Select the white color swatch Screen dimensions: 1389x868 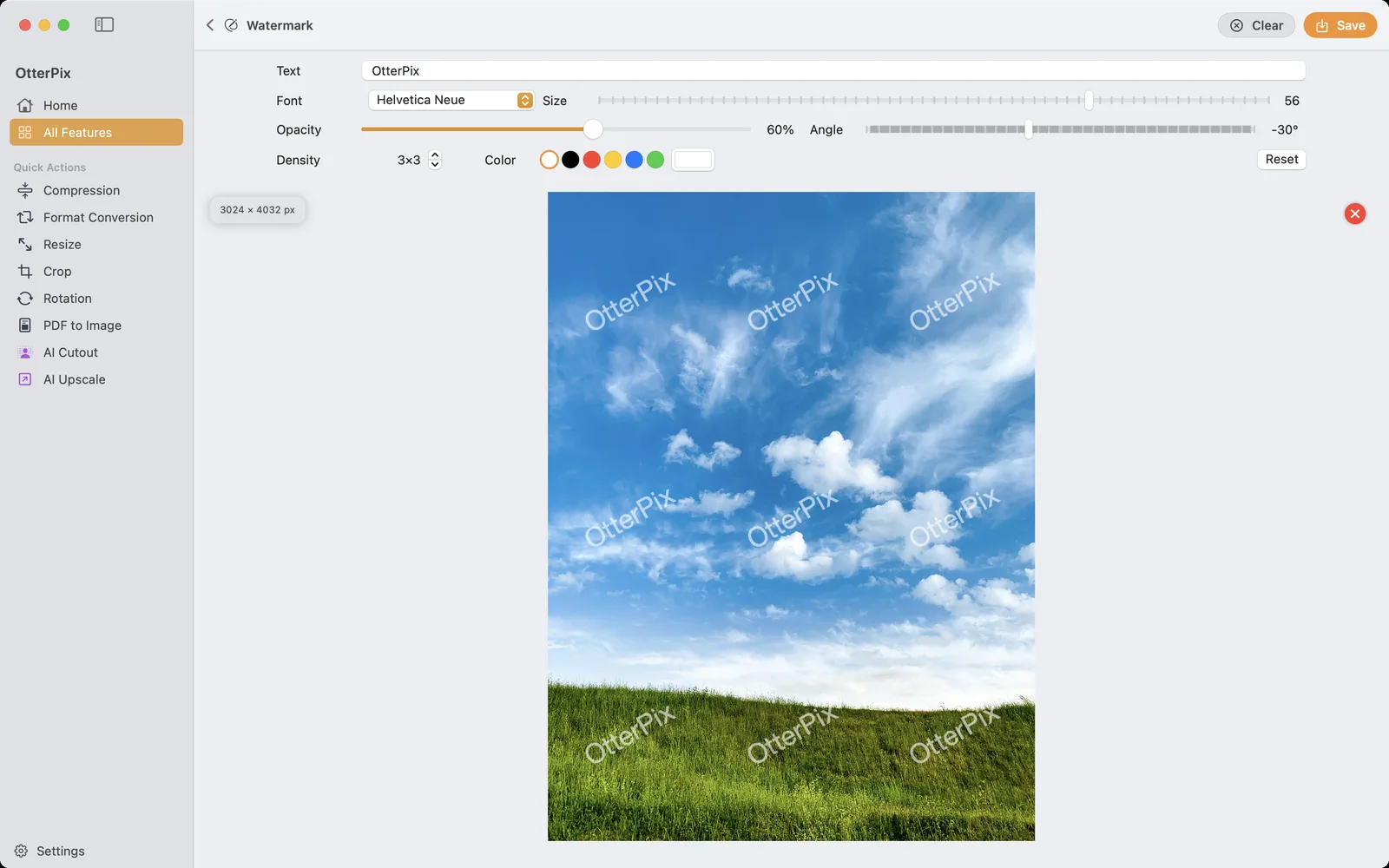click(549, 160)
